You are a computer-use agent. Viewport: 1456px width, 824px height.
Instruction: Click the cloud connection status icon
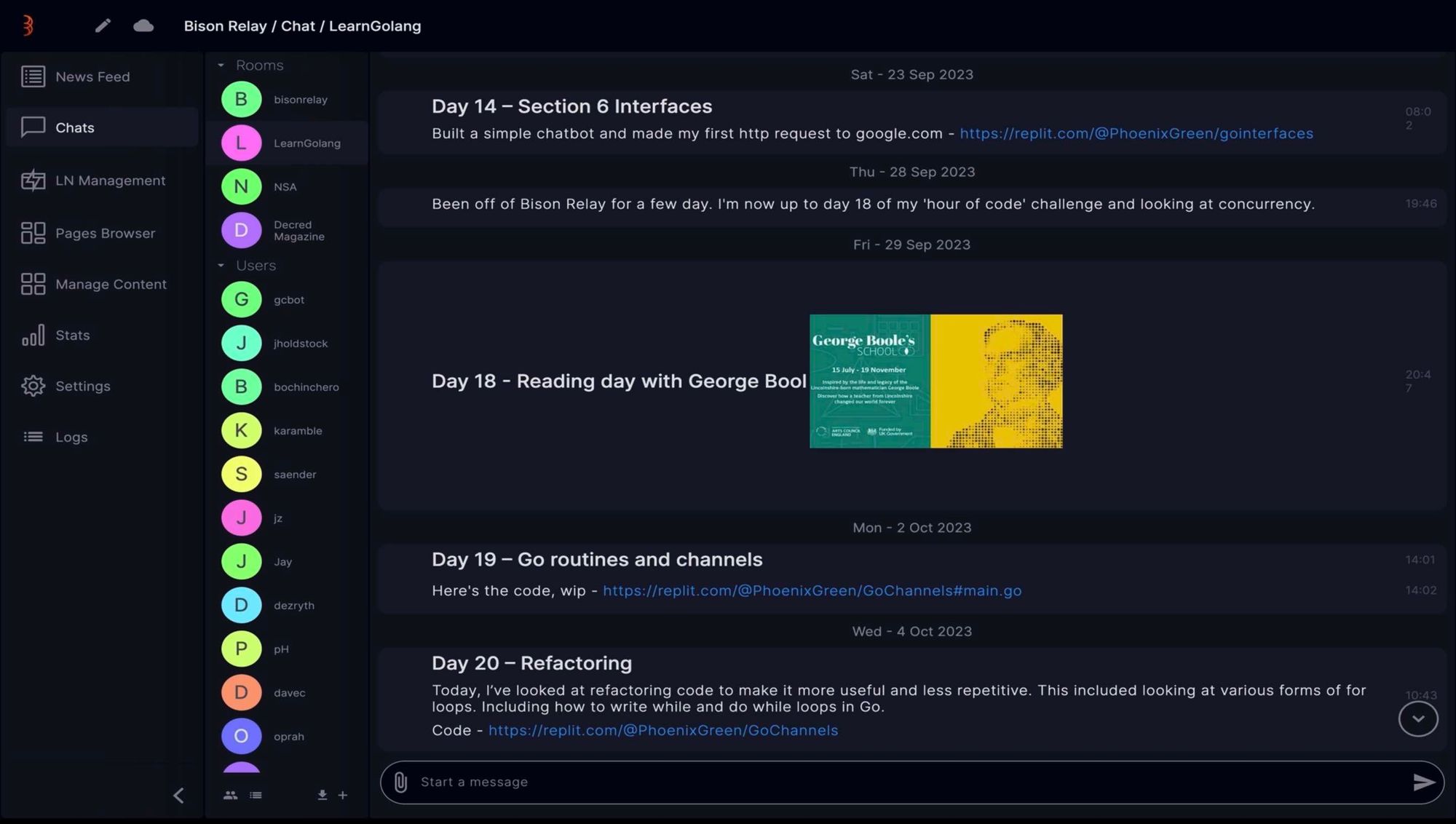(143, 26)
